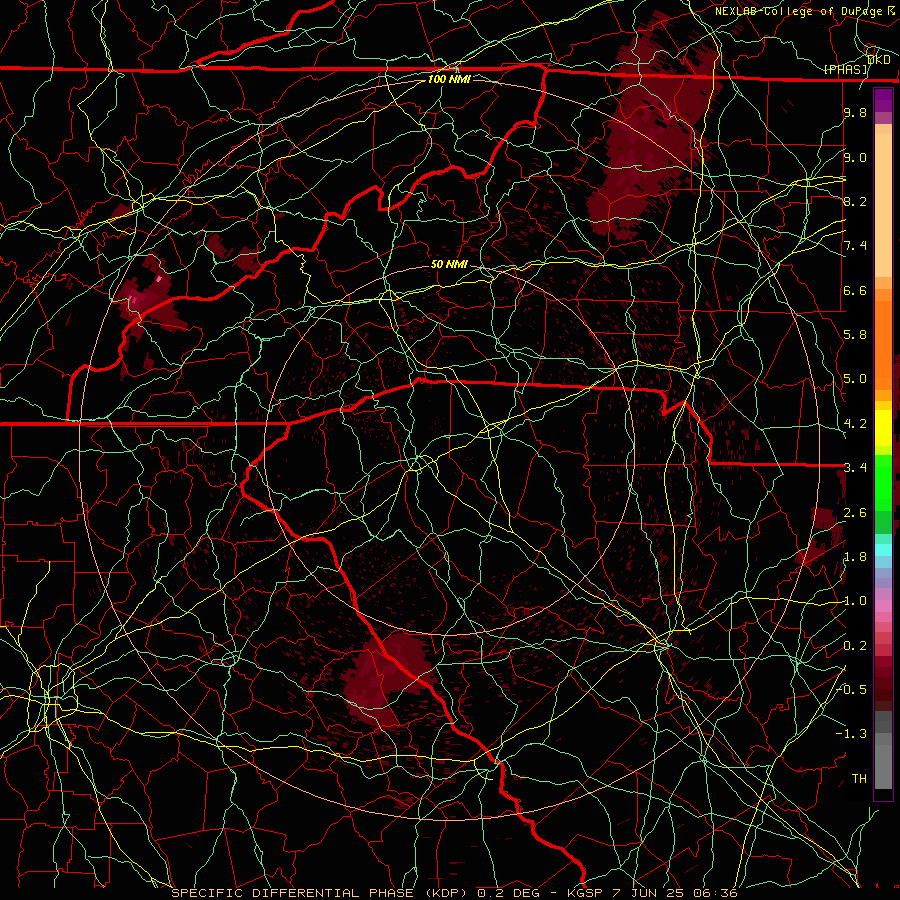900x900 pixels.
Task: Pick the pink segment of the color scale
Action: pyautogui.click(x=883, y=606)
